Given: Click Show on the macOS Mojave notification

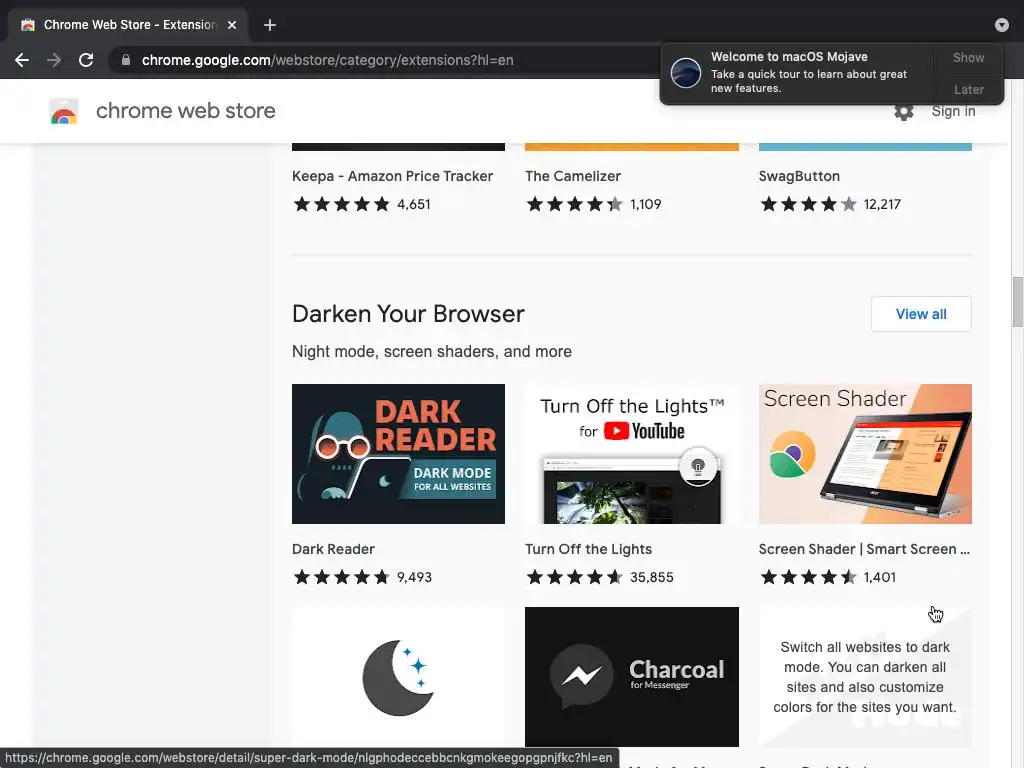Looking at the screenshot, I should click(968, 57).
